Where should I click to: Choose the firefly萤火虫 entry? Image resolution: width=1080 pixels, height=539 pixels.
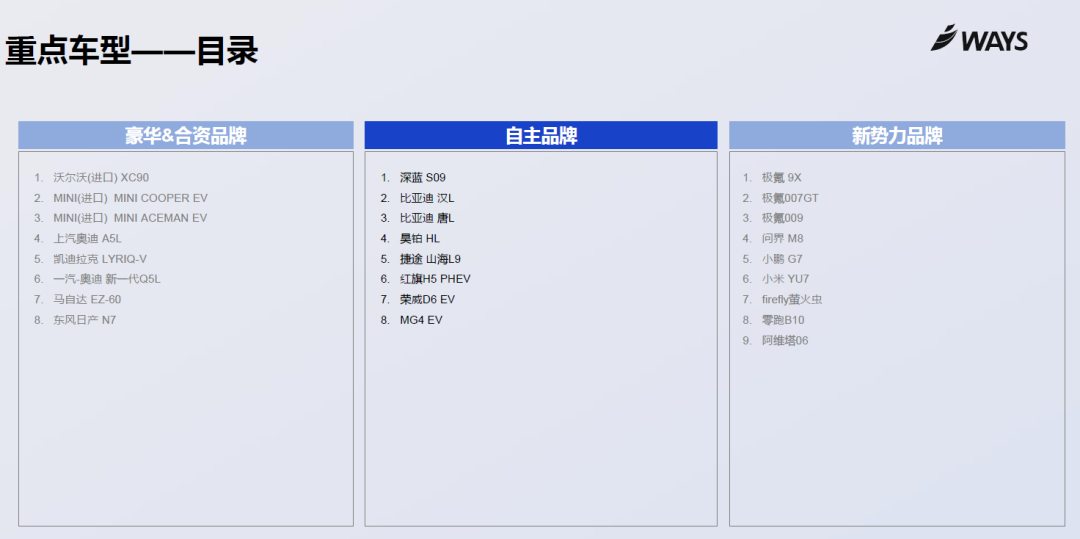[792, 300]
